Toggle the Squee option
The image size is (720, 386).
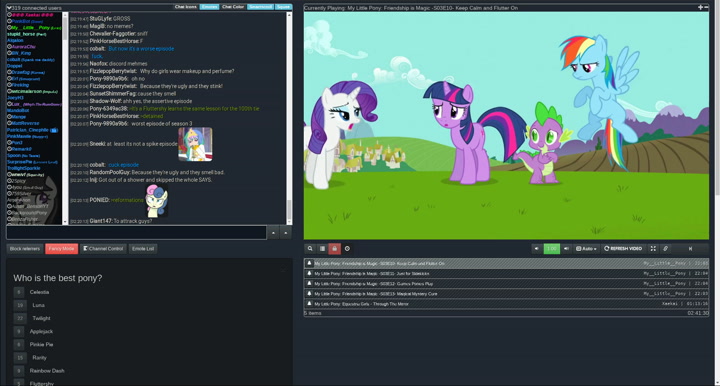tap(283, 7)
